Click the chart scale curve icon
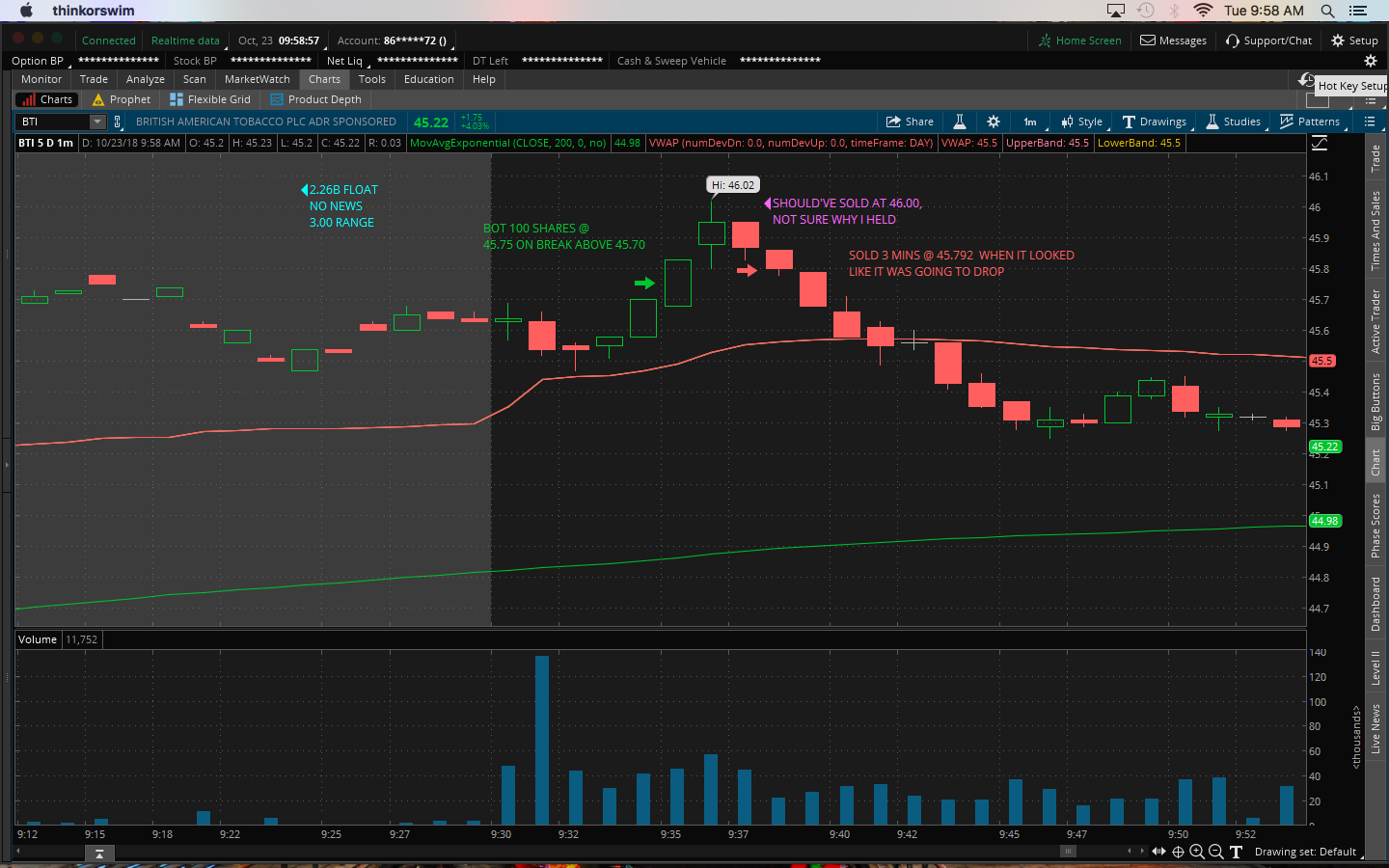The image size is (1389, 868). (x=1319, y=143)
